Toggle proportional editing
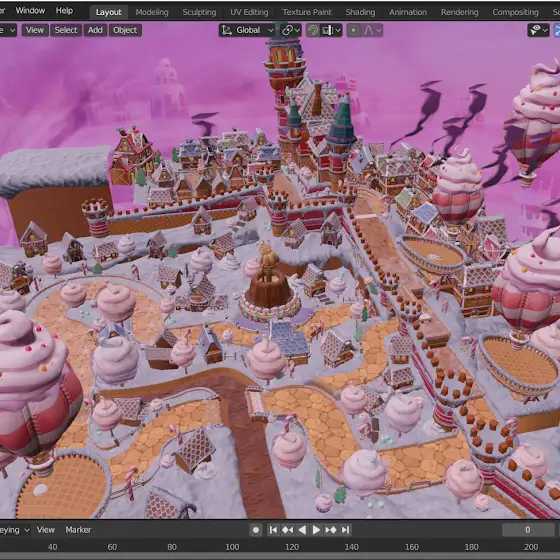 tap(354, 30)
